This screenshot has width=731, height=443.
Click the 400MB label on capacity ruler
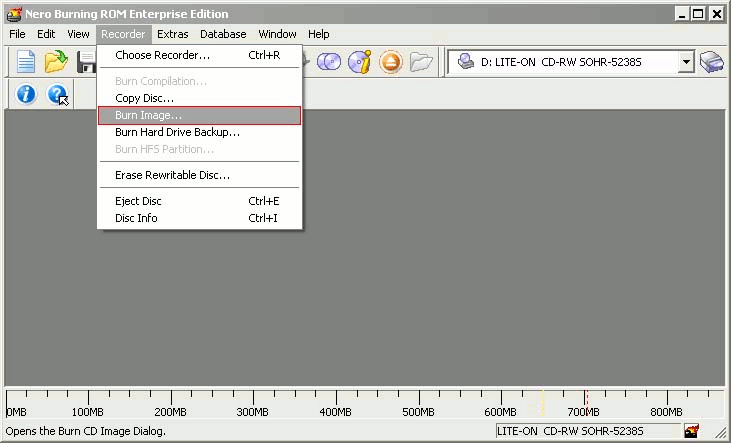336,412
